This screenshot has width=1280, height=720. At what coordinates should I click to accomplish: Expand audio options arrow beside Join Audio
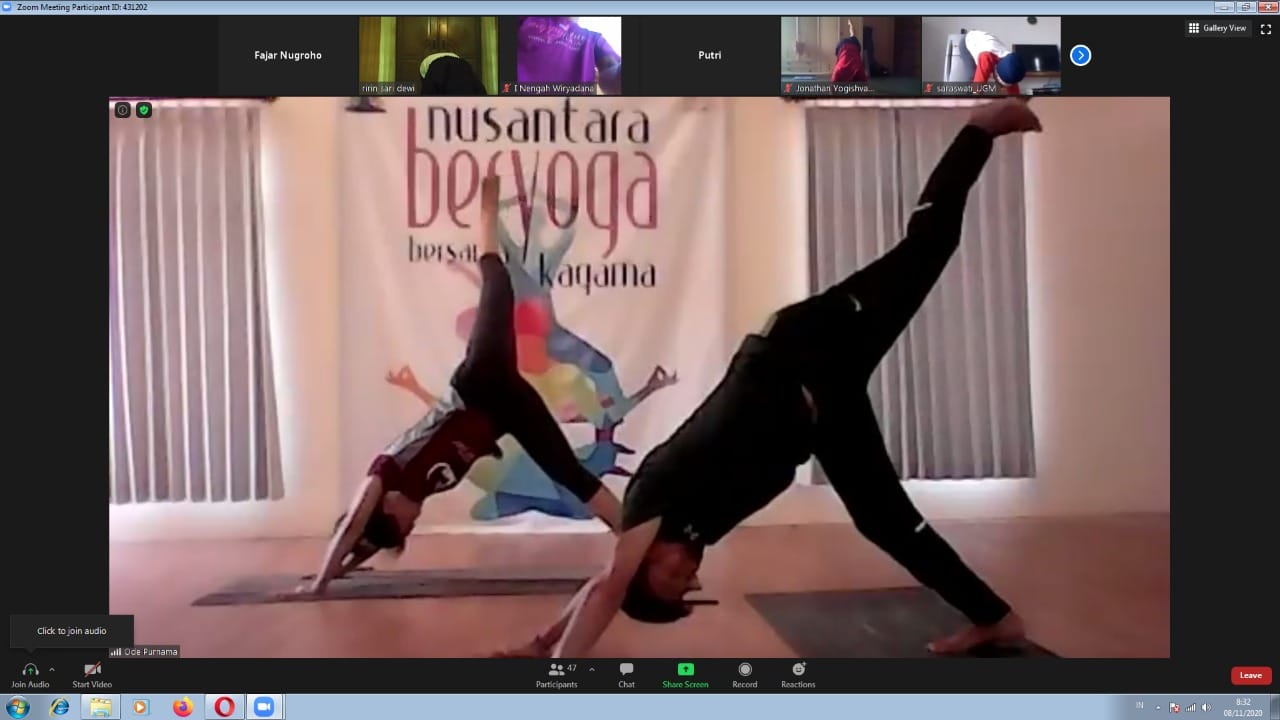click(52, 669)
